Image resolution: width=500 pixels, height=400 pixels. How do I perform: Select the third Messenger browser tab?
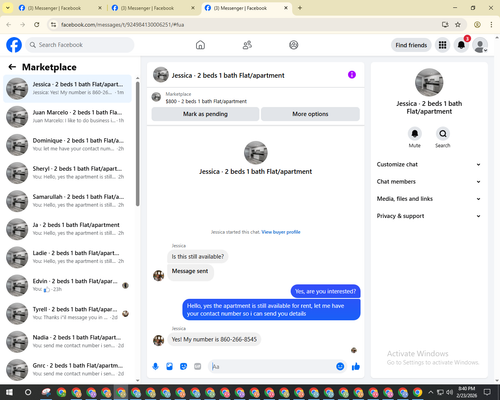click(x=246, y=8)
